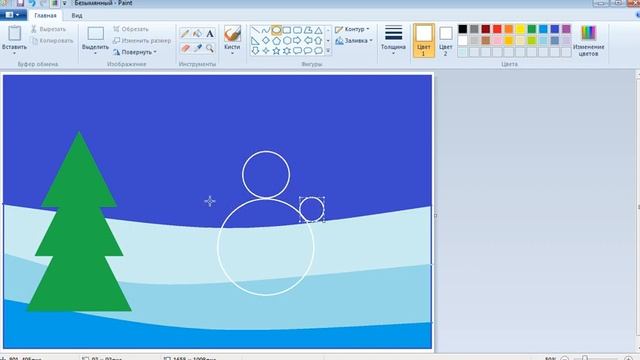Choose the red color swatch

click(x=497, y=29)
